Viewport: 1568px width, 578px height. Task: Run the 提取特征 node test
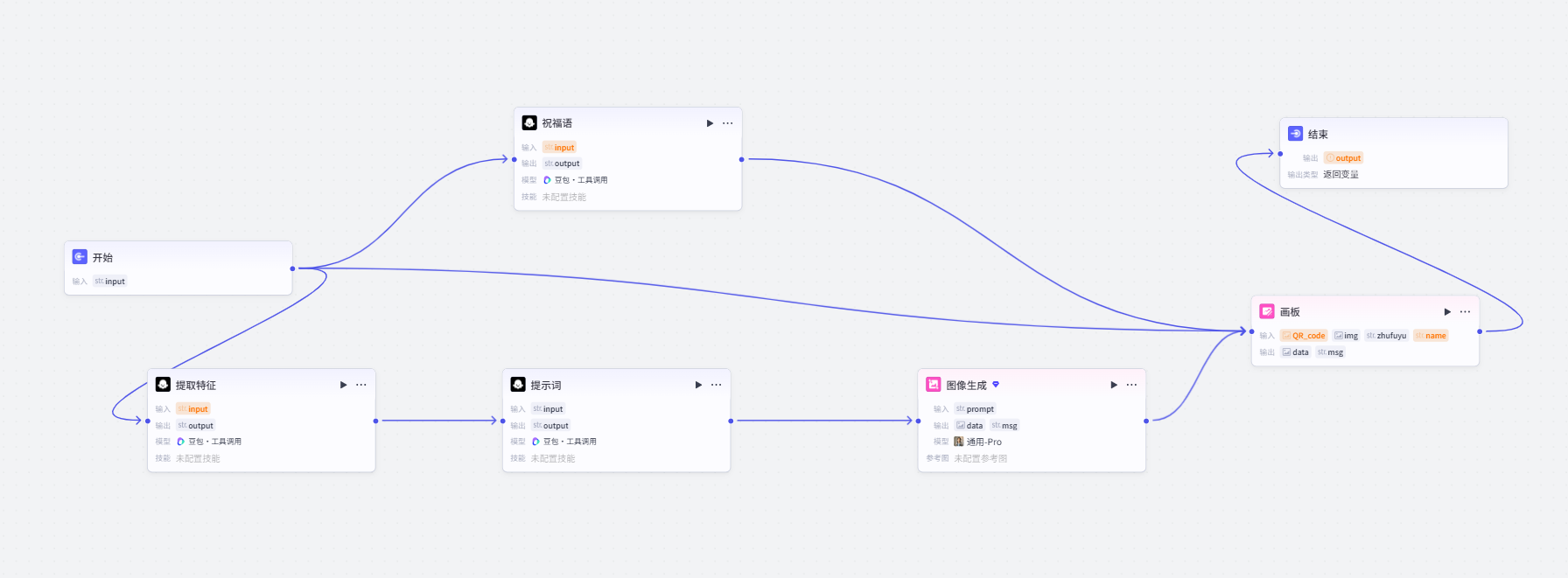343,385
